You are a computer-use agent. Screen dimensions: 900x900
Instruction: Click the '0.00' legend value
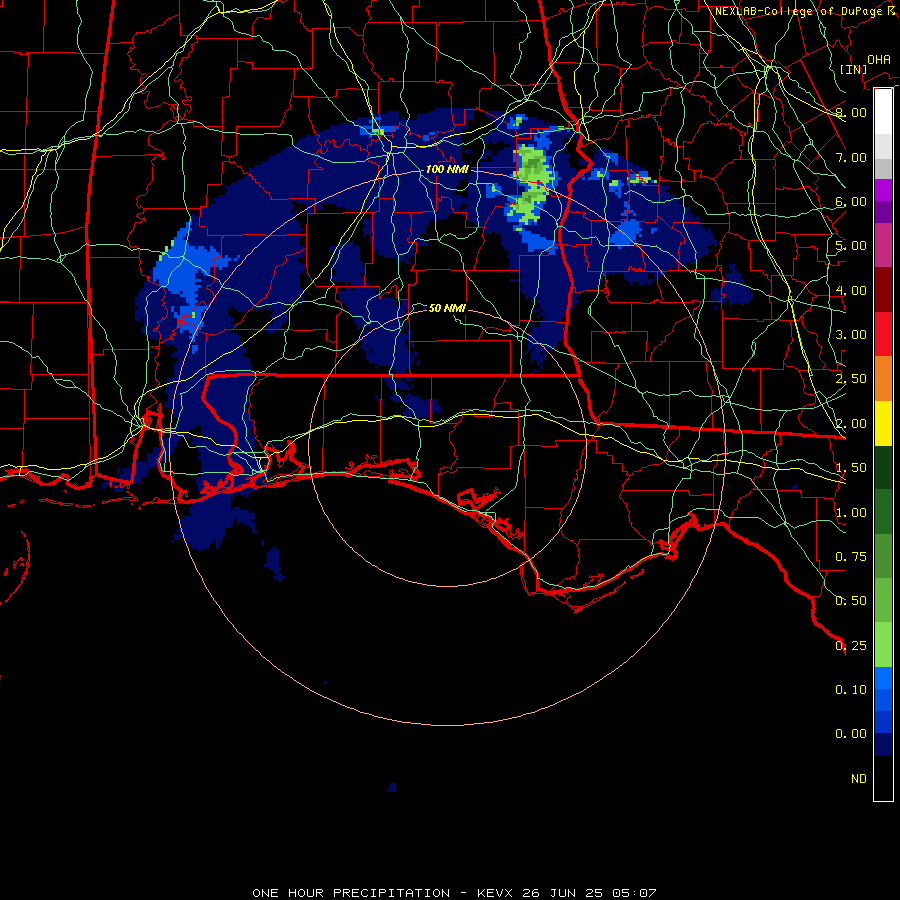851,734
